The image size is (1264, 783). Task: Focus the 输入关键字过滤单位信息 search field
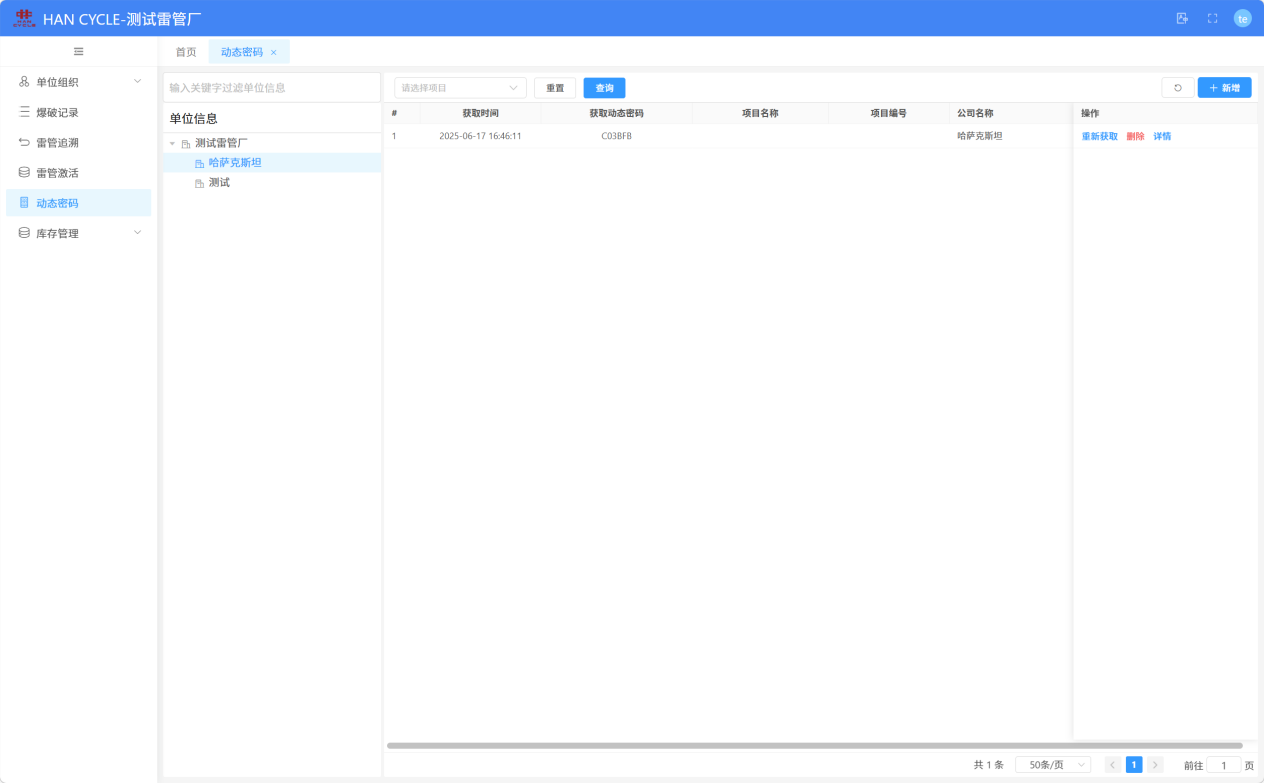tap(272, 87)
